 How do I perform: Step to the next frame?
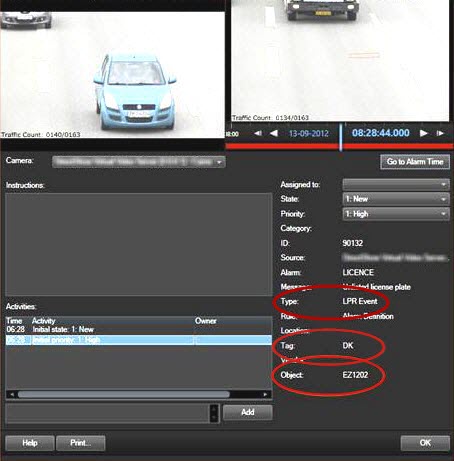(440, 133)
